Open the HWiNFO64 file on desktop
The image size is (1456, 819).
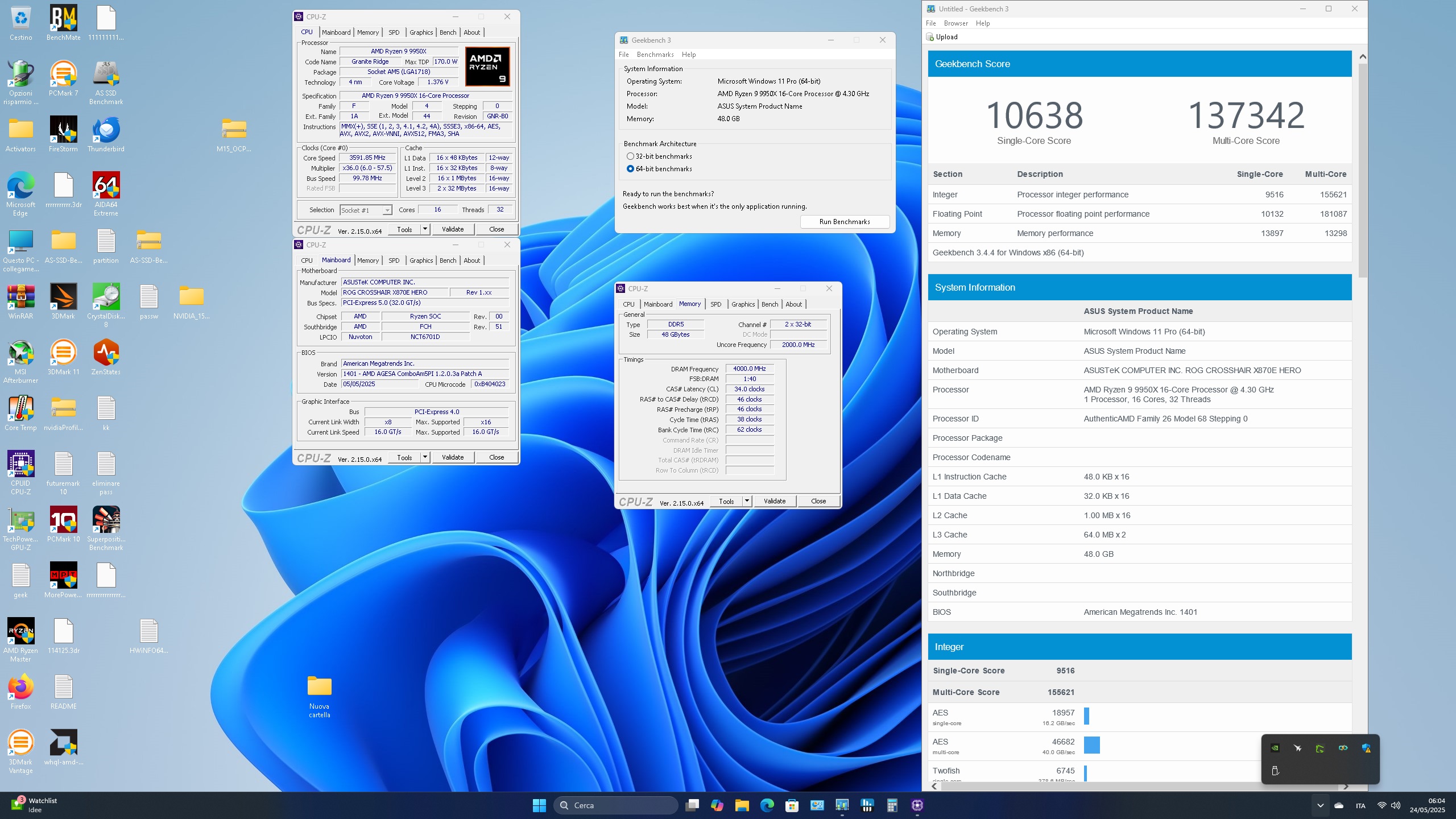pos(148,636)
